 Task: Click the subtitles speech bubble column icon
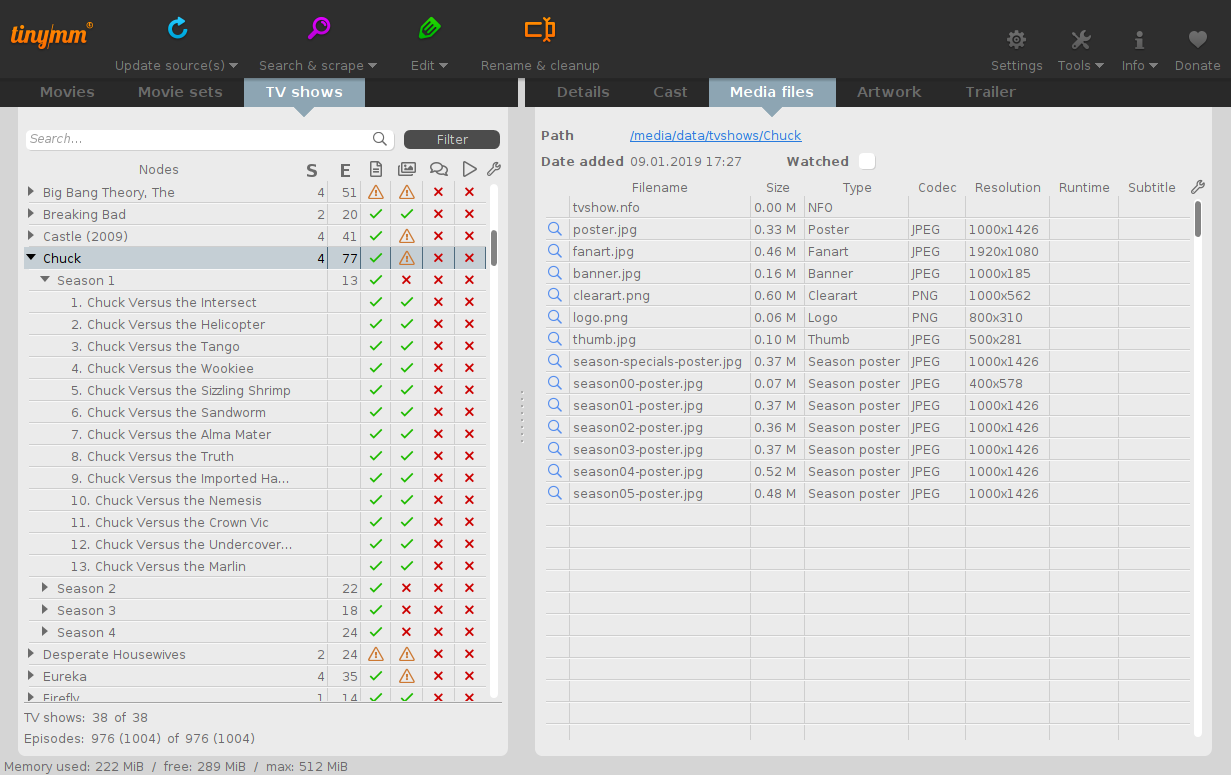pyautogui.click(x=438, y=170)
